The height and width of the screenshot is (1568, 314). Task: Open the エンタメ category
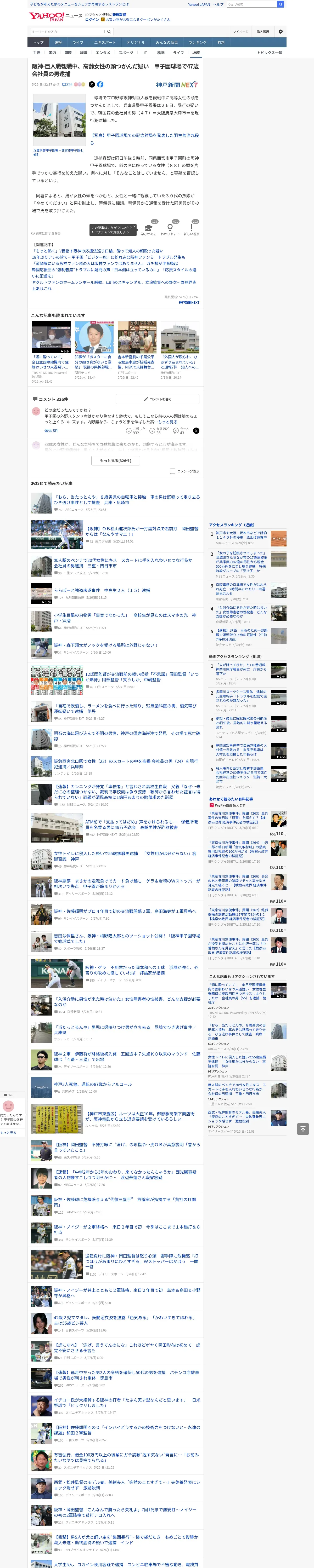pos(103,53)
